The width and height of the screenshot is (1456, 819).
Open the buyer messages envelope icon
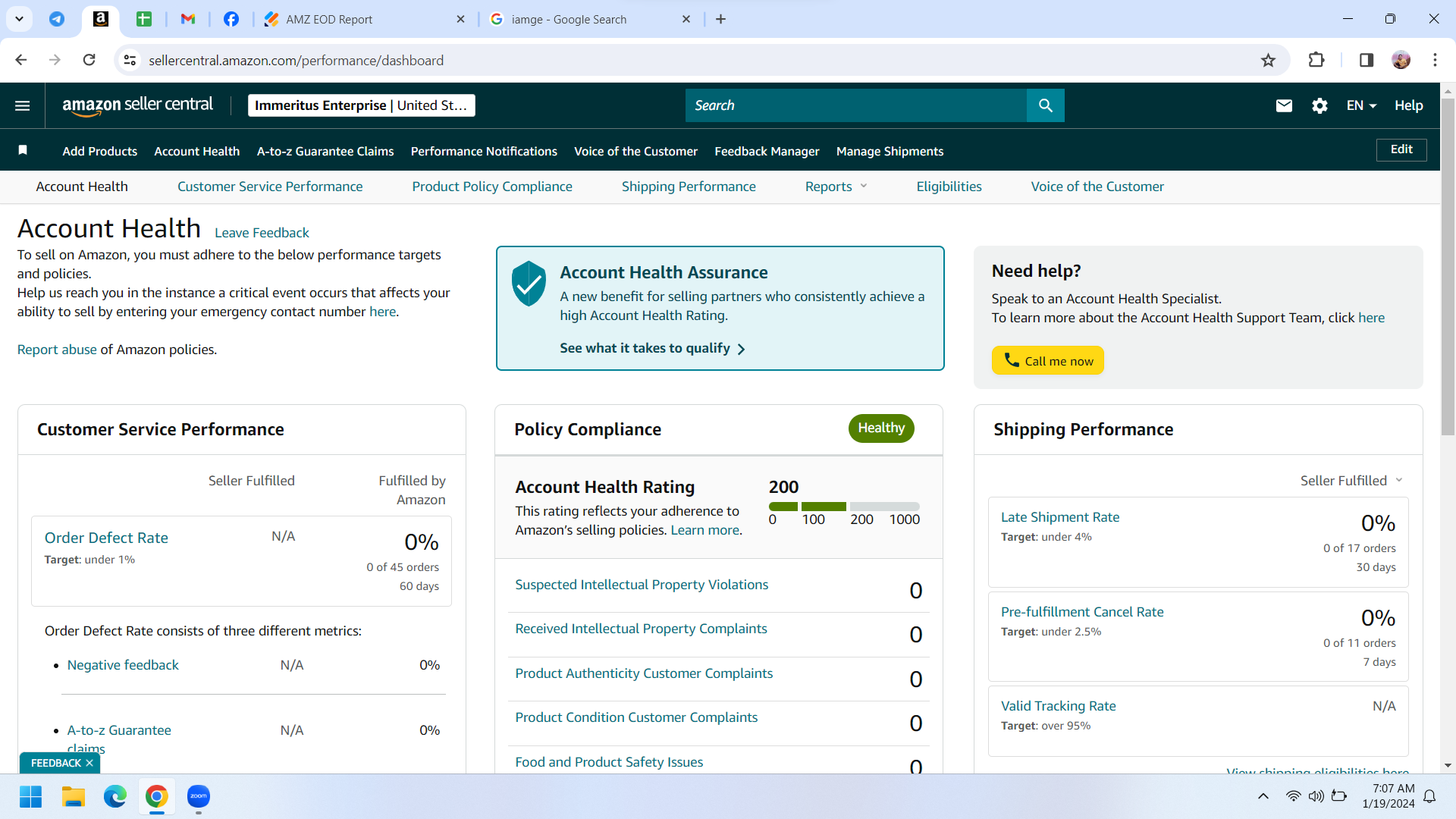tap(1284, 105)
